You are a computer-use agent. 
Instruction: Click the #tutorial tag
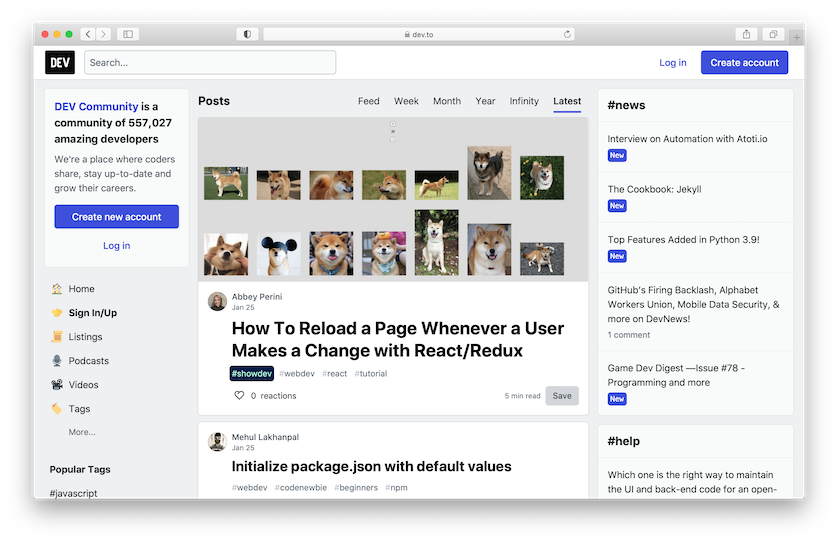[x=371, y=374]
